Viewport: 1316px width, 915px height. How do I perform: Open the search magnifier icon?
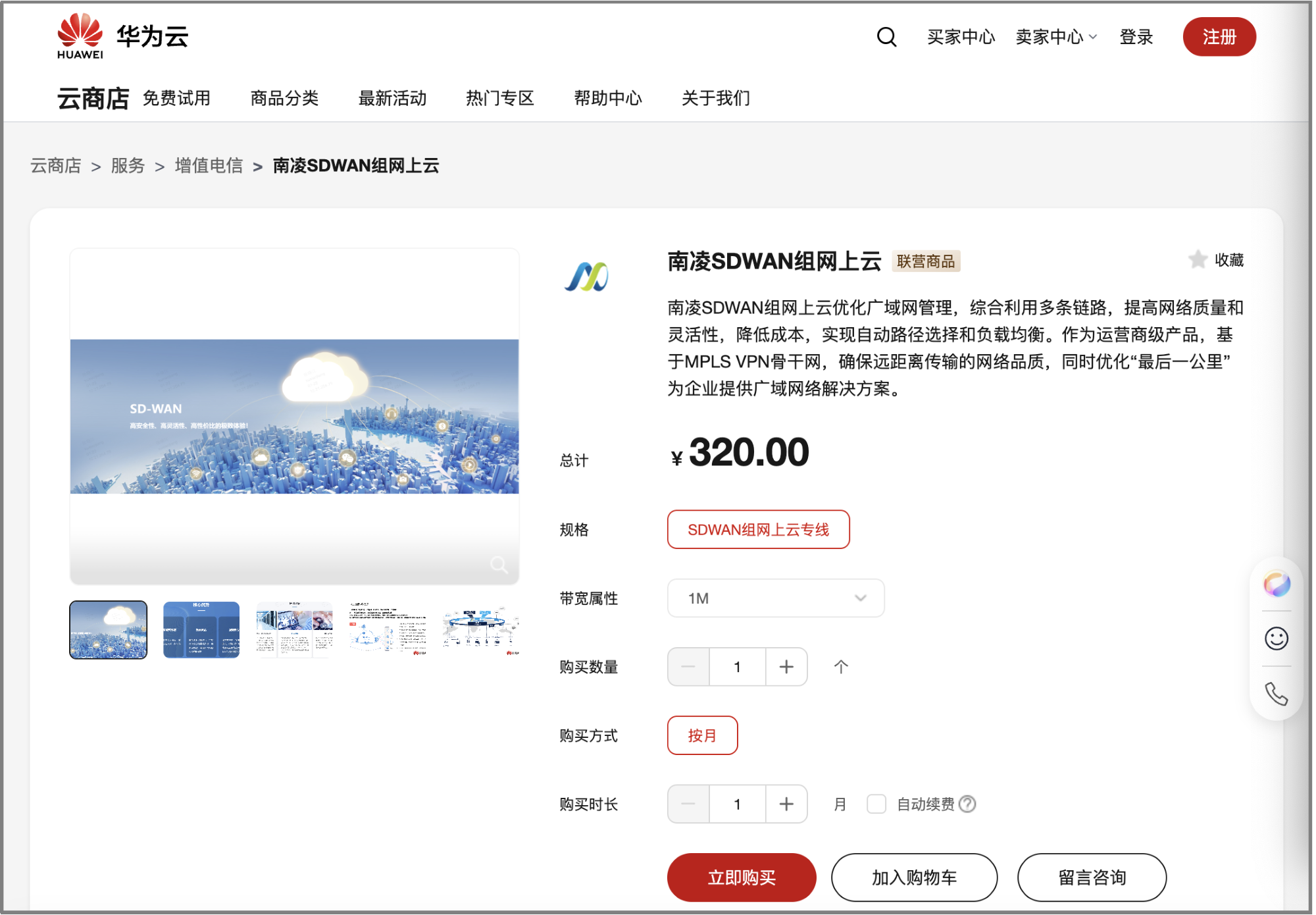(x=886, y=37)
